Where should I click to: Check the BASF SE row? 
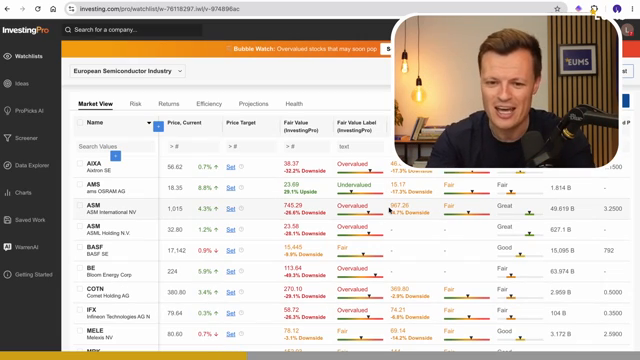(x=80, y=247)
